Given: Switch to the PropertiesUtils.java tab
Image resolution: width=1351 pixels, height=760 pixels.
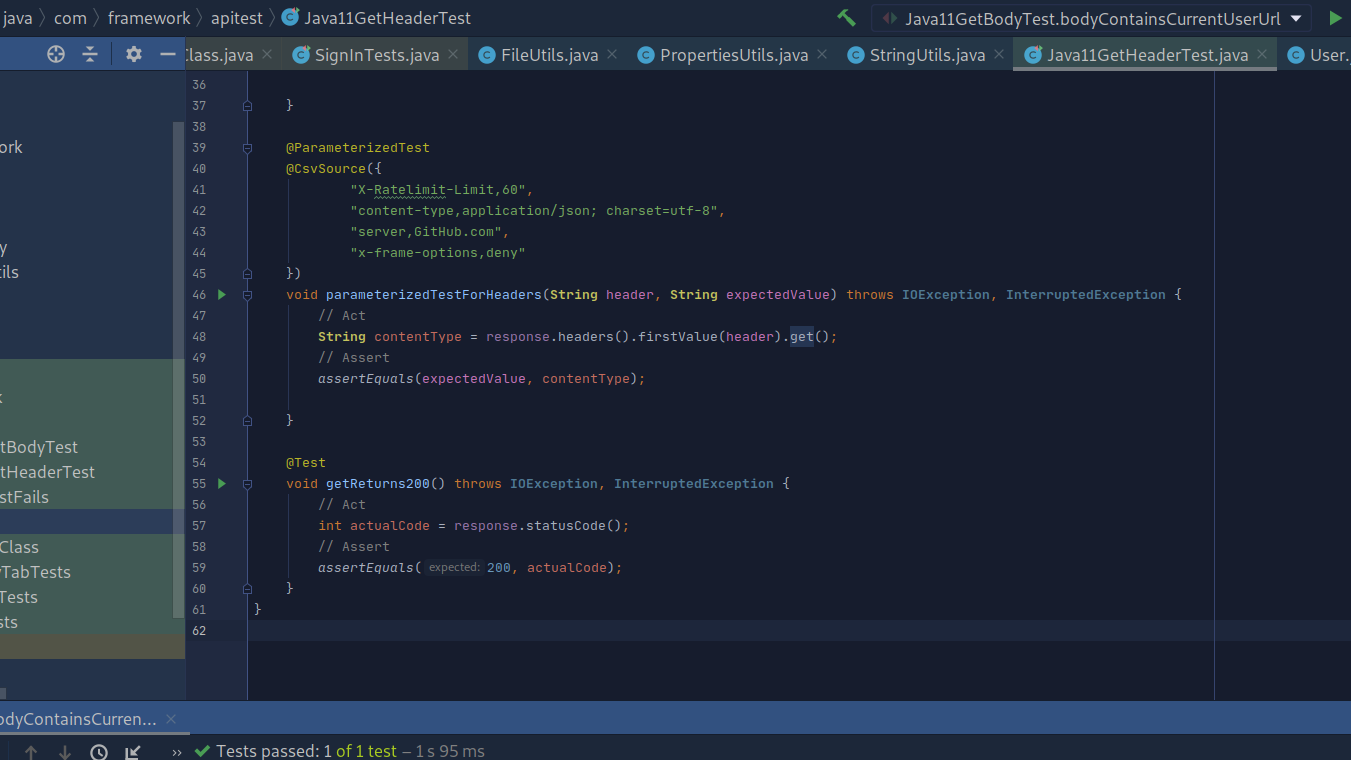Looking at the screenshot, I should pos(734,55).
